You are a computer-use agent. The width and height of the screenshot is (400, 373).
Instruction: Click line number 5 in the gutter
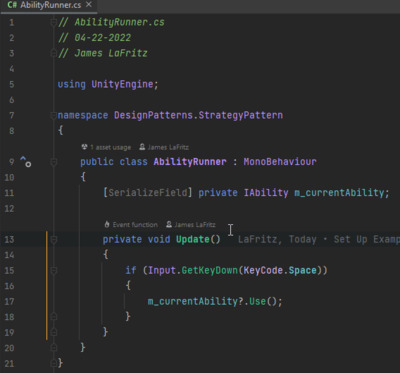click(x=12, y=84)
